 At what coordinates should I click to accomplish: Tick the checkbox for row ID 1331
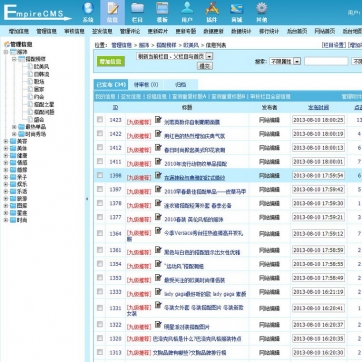coord(100,308)
